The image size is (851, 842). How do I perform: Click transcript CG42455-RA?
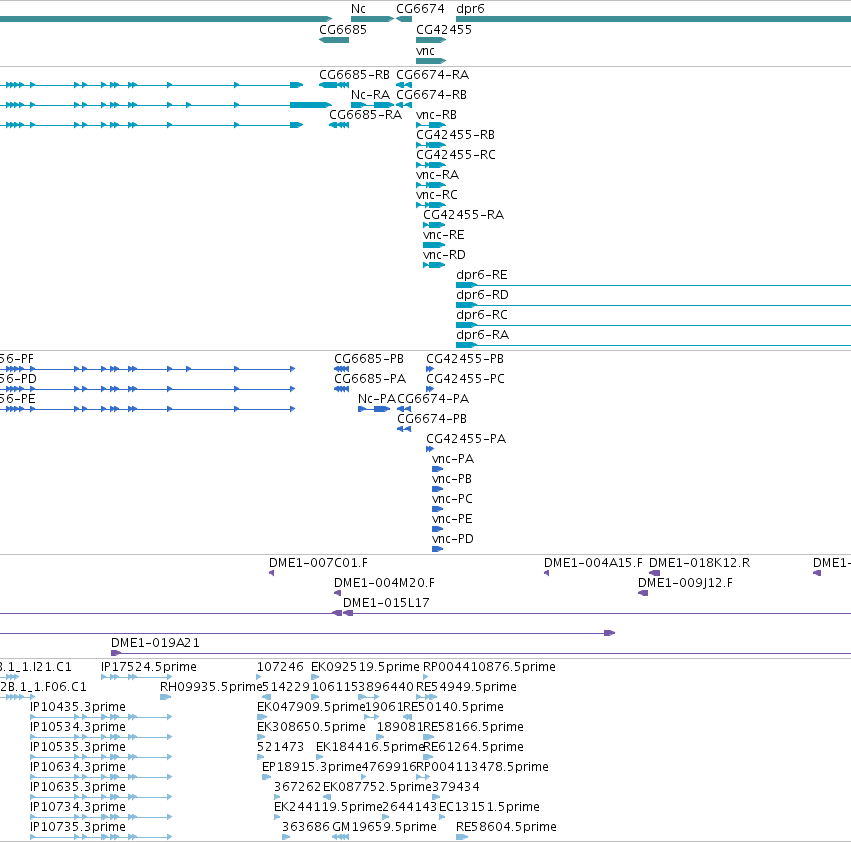tap(463, 214)
